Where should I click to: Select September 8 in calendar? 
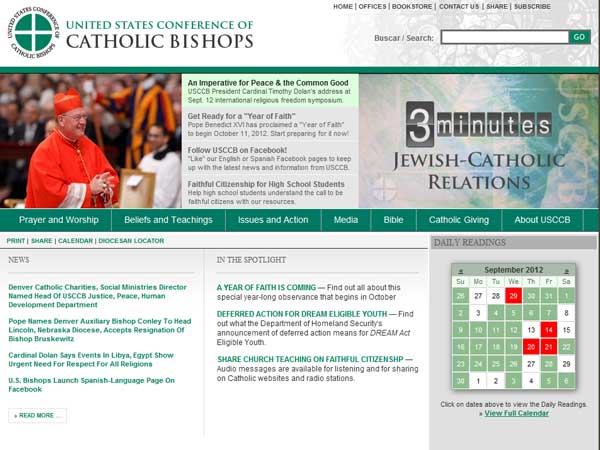(x=566, y=313)
